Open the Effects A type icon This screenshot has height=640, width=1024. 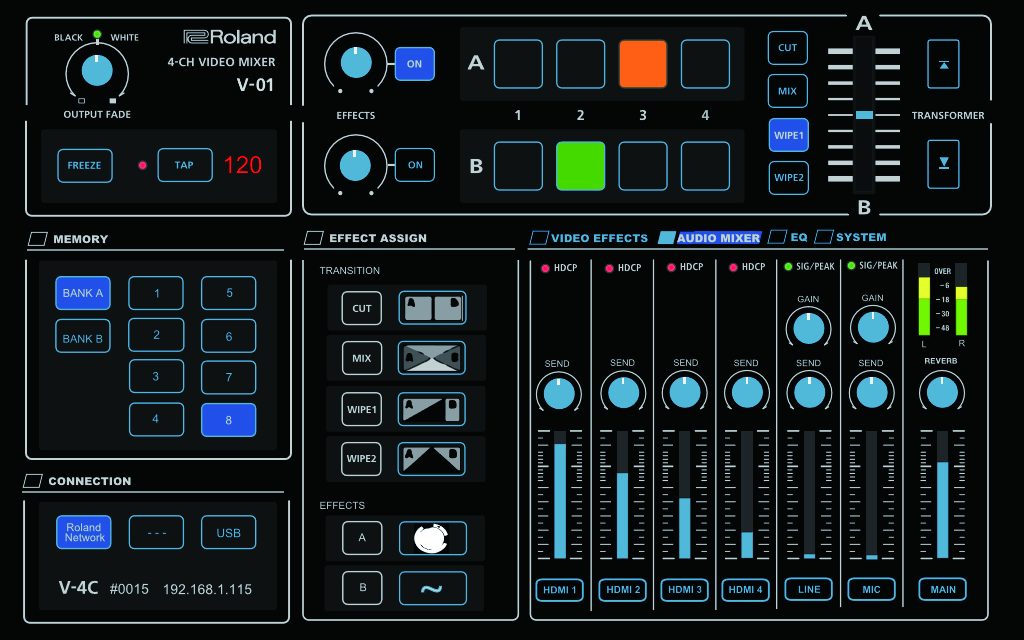coord(433,538)
